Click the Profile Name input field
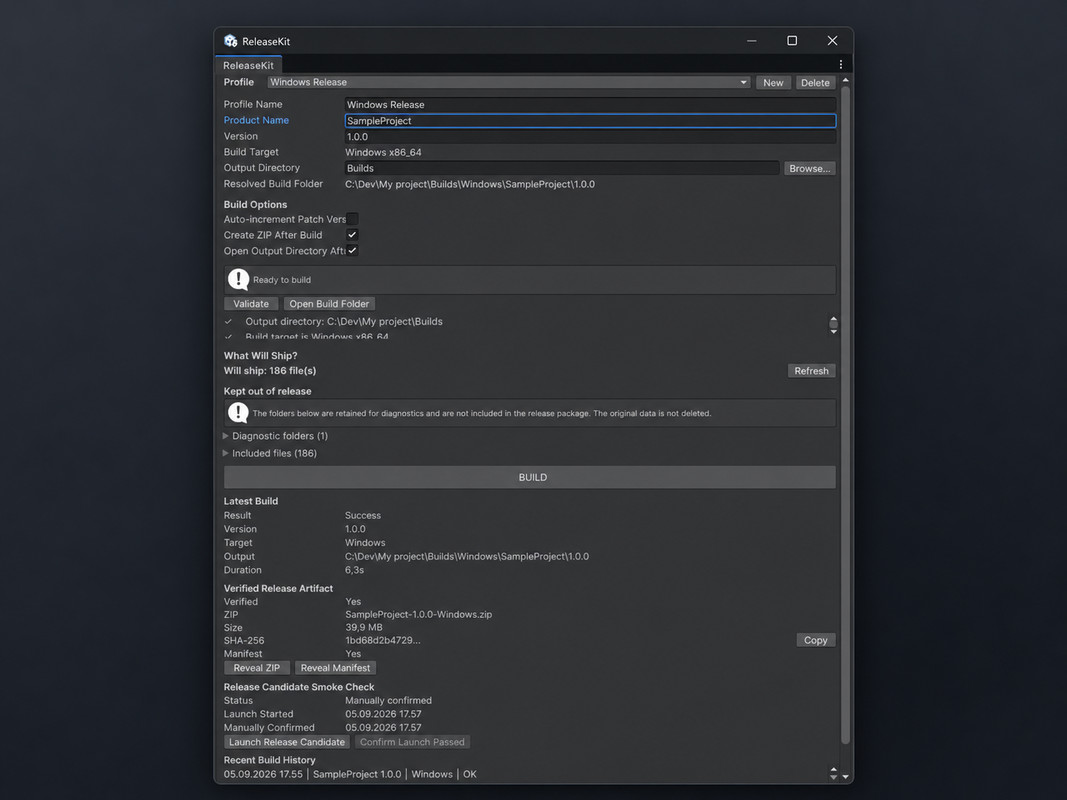Image resolution: width=1067 pixels, height=800 pixels. point(590,105)
